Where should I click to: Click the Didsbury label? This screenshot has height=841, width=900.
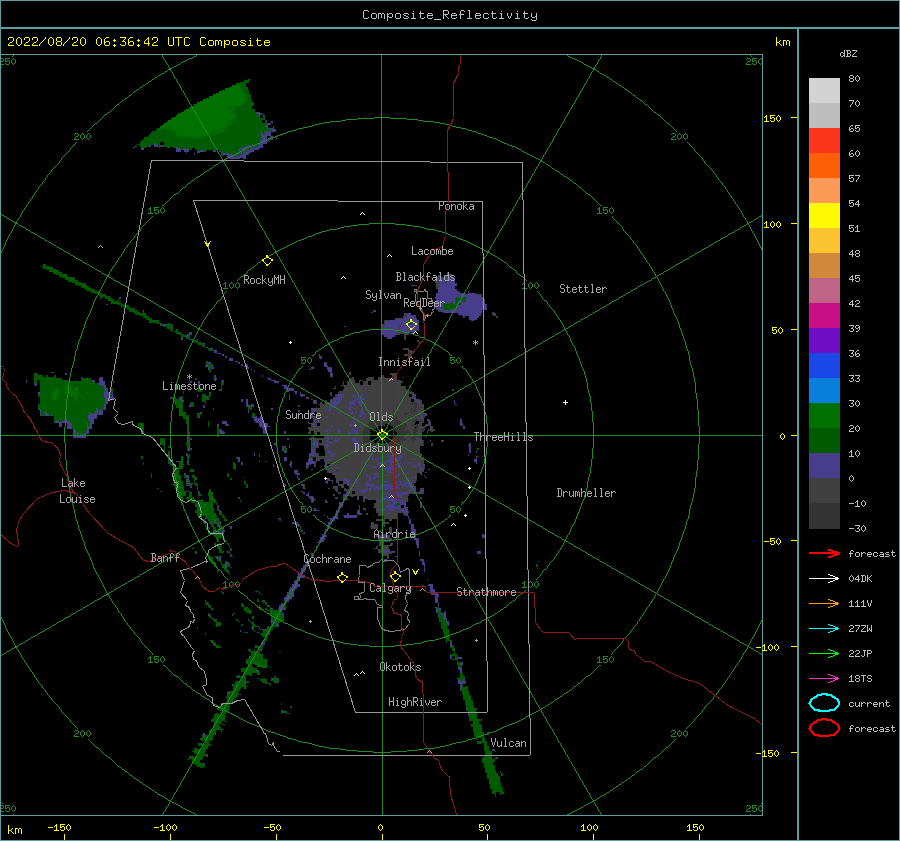377,448
